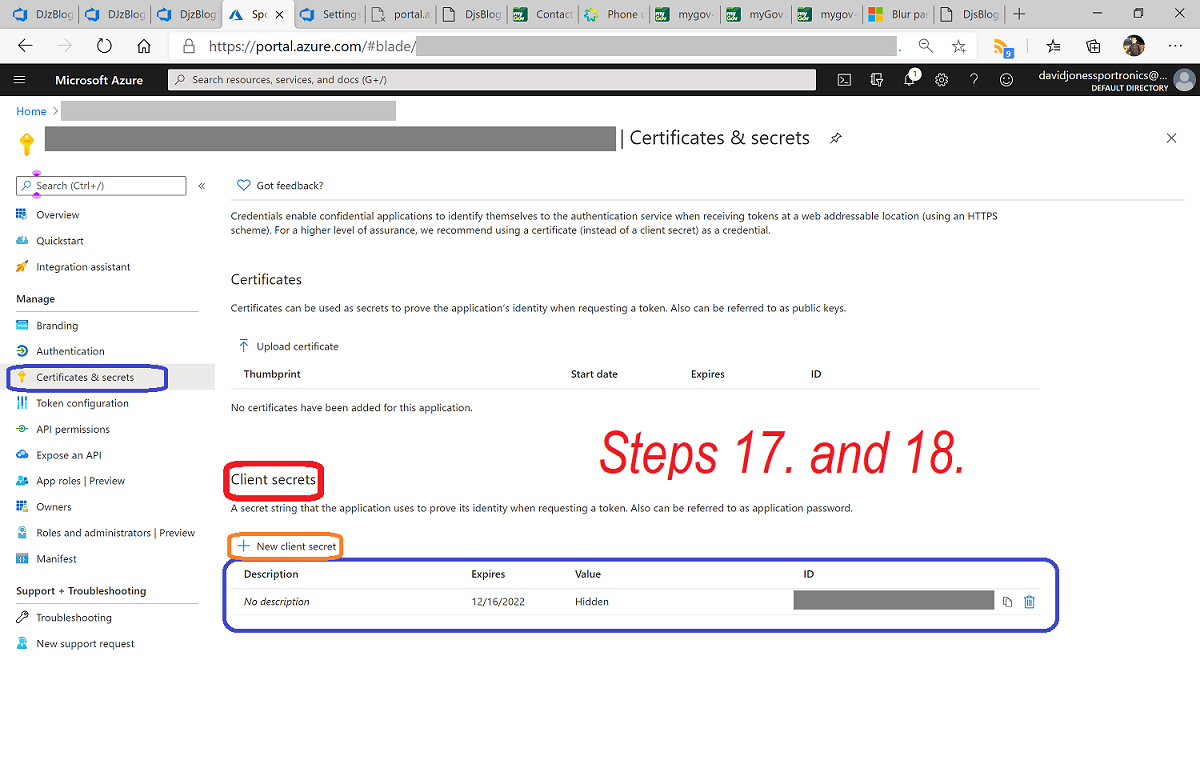The width and height of the screenshot is (1200, 764).
Task: Switch to the Settings browser tab
Action: [329, 14]
